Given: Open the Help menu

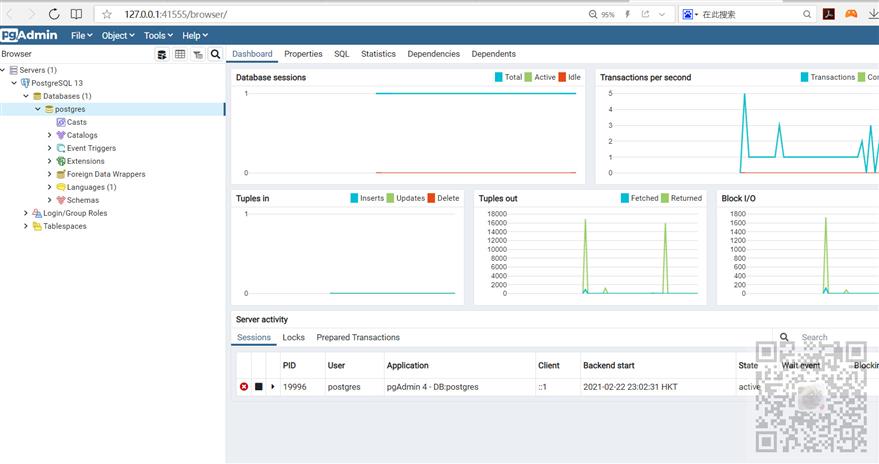Looking at the screenshot, I should click(195, 35).
